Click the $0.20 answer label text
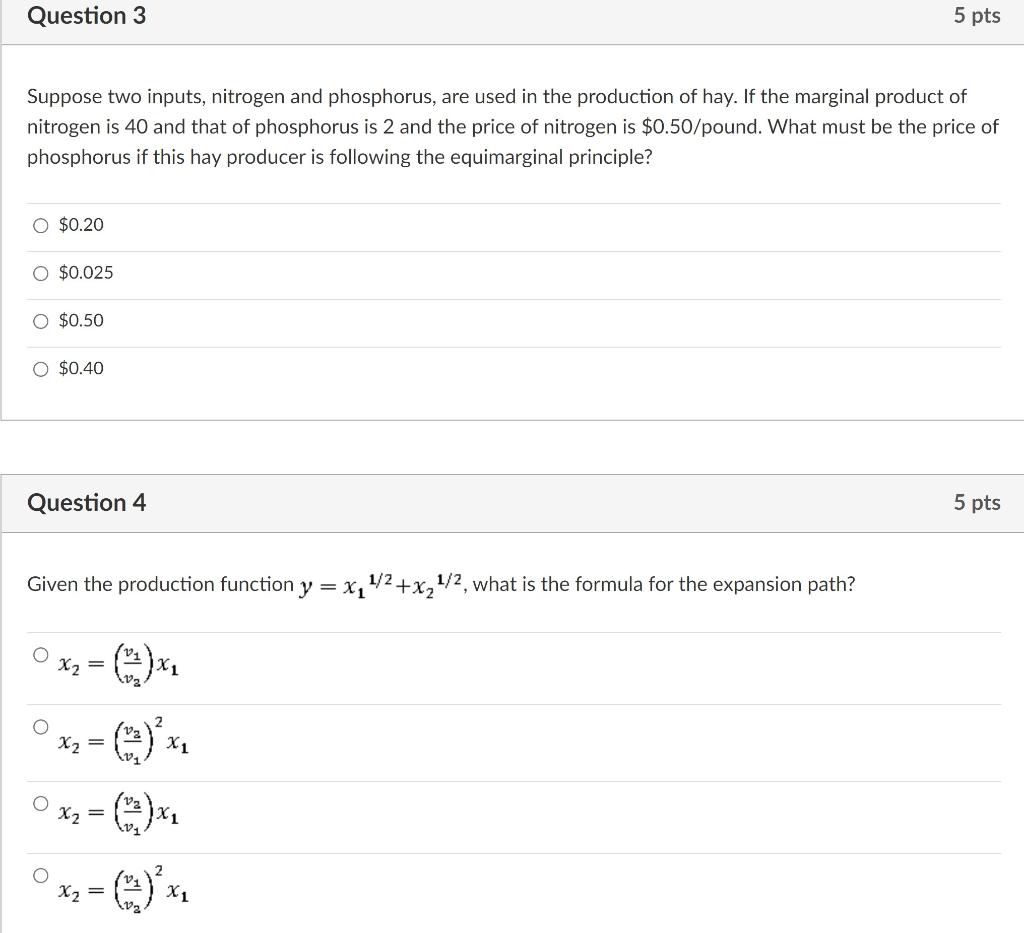Image resolution: width=1024 pixels, height=933 pixels. click(x=81, y=225)
